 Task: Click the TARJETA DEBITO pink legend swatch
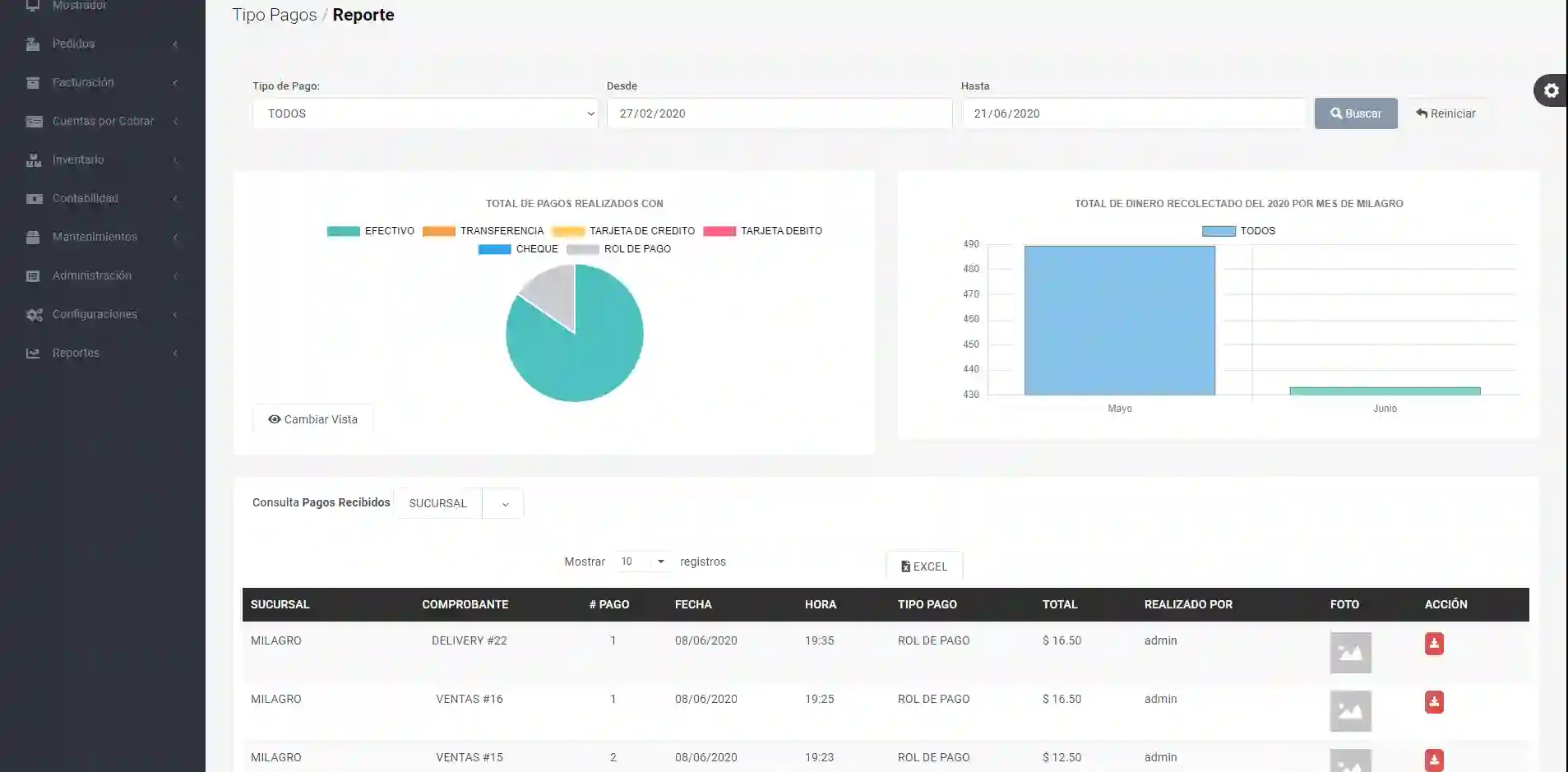click(x=719, y=231)
